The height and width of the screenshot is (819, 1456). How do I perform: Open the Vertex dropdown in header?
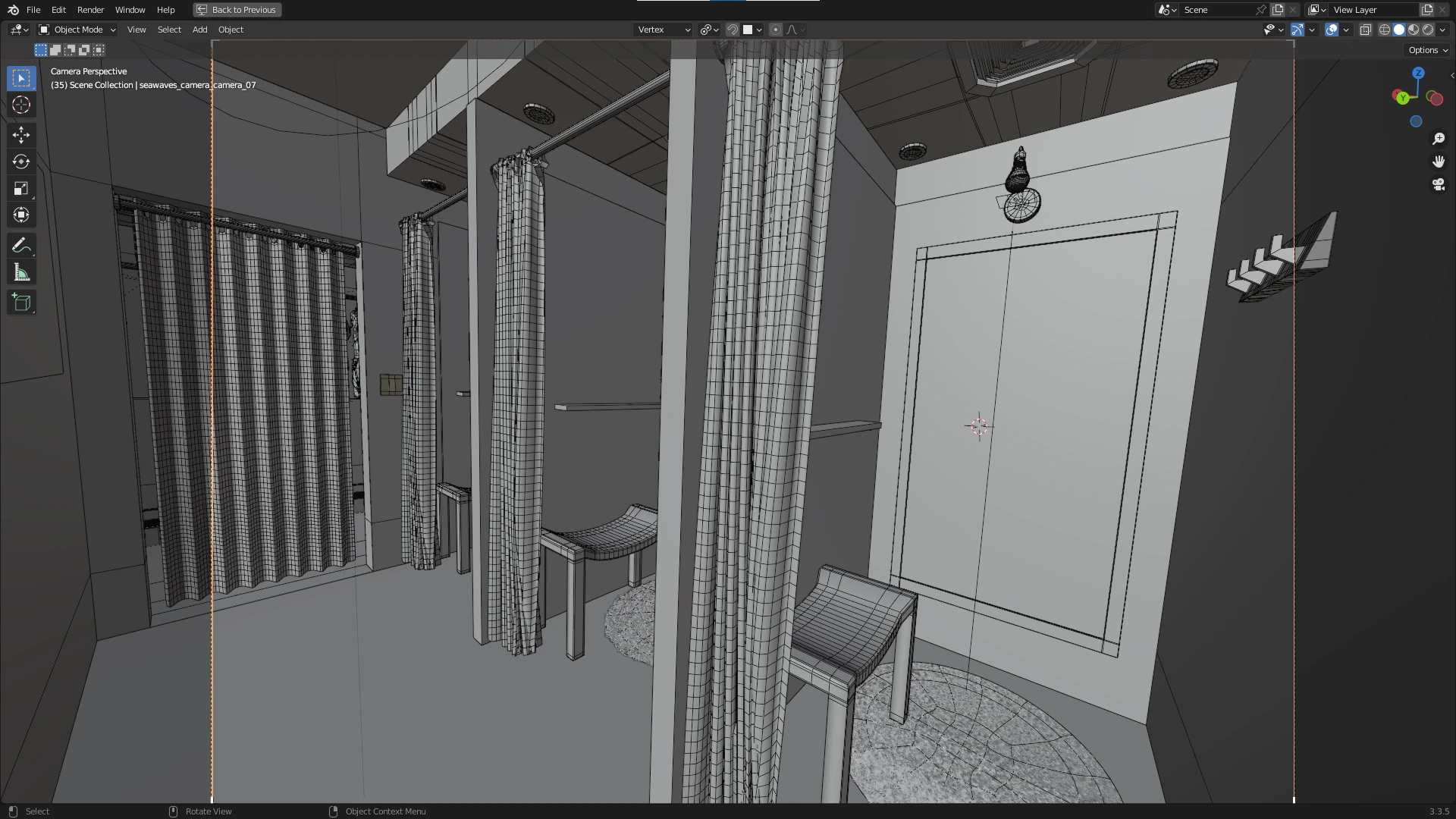click(664, 30)
